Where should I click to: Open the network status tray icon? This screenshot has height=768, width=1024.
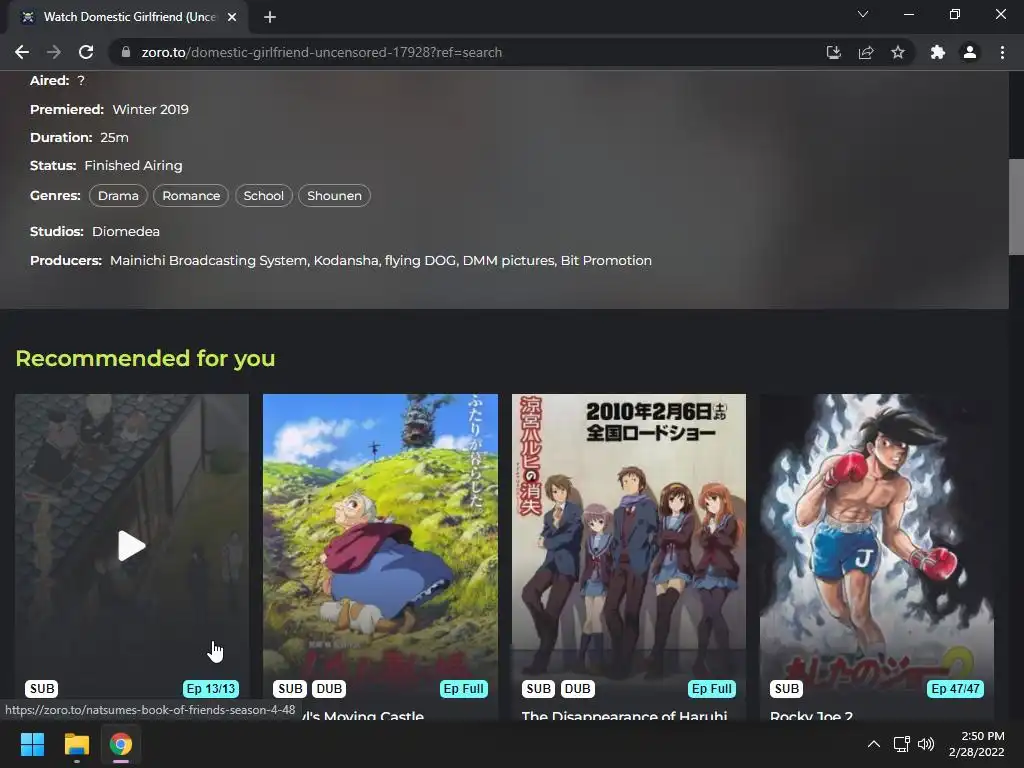coord(902,744)
